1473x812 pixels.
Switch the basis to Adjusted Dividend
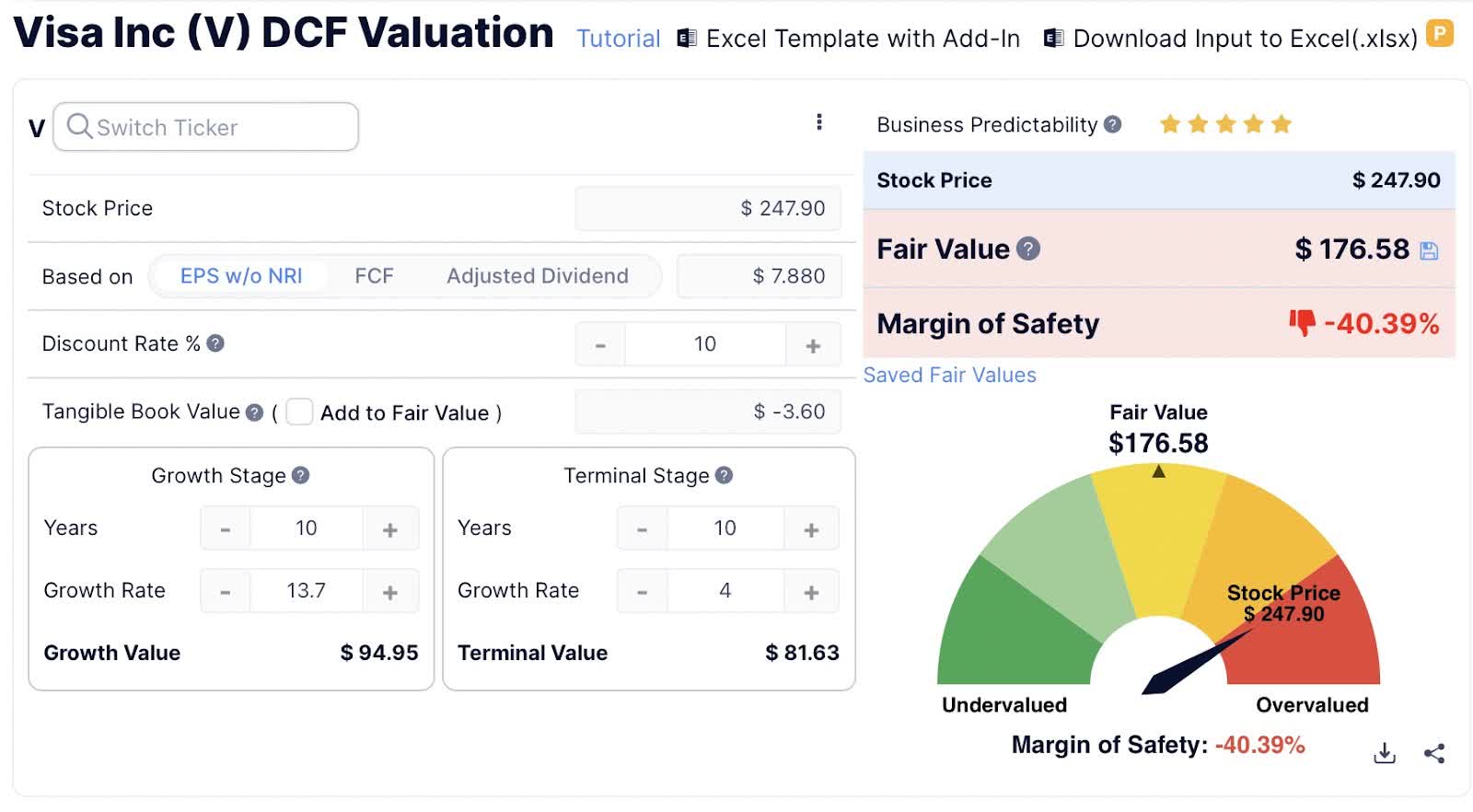click(538, 276)
